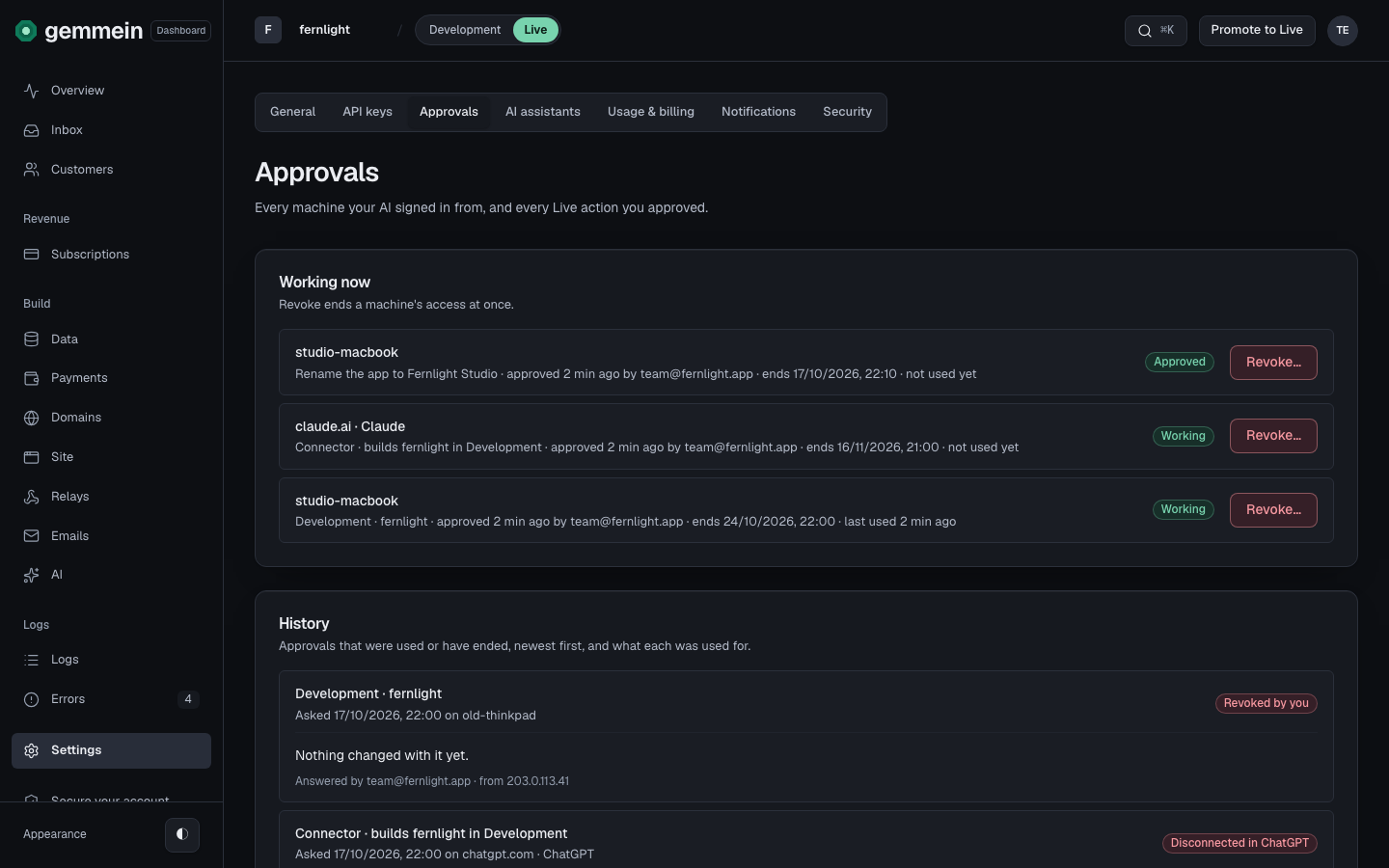Toggle the Appearance theme switch

[x=182, y=834]
